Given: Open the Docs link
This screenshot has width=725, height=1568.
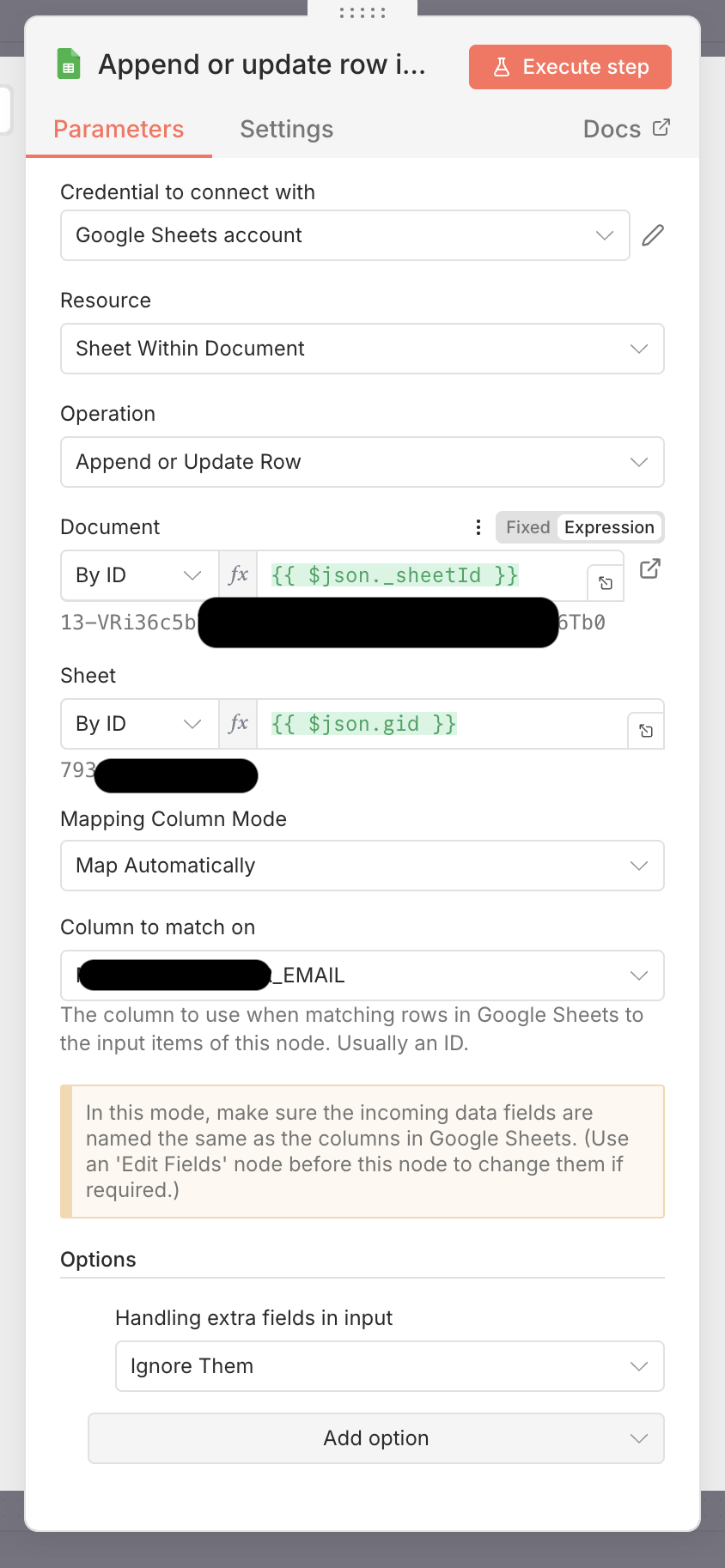Looking at the screenshot, I should click(x=625, y=129).
